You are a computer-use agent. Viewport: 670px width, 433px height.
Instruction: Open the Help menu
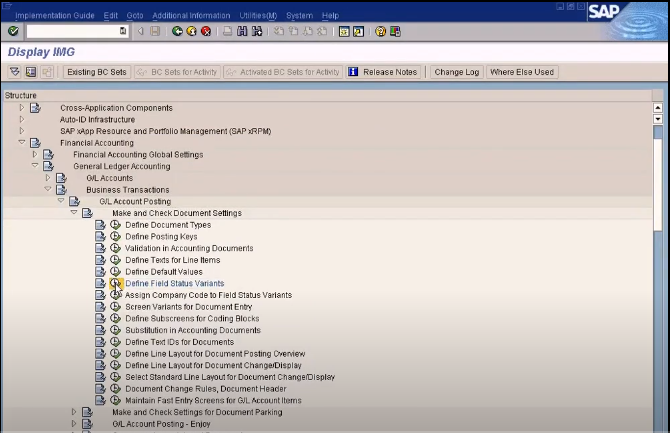[330, 15]
